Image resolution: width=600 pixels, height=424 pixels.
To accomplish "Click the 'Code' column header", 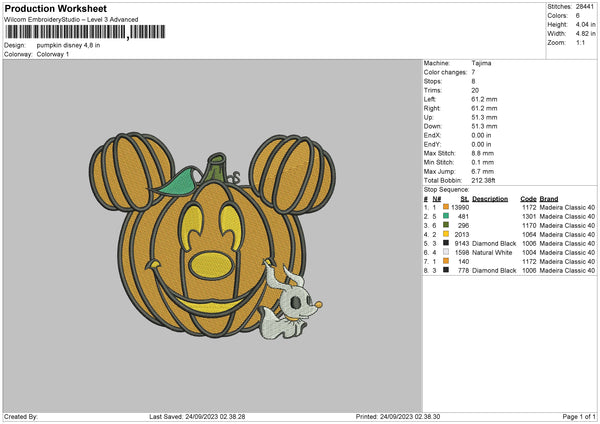I will point(528,199).
